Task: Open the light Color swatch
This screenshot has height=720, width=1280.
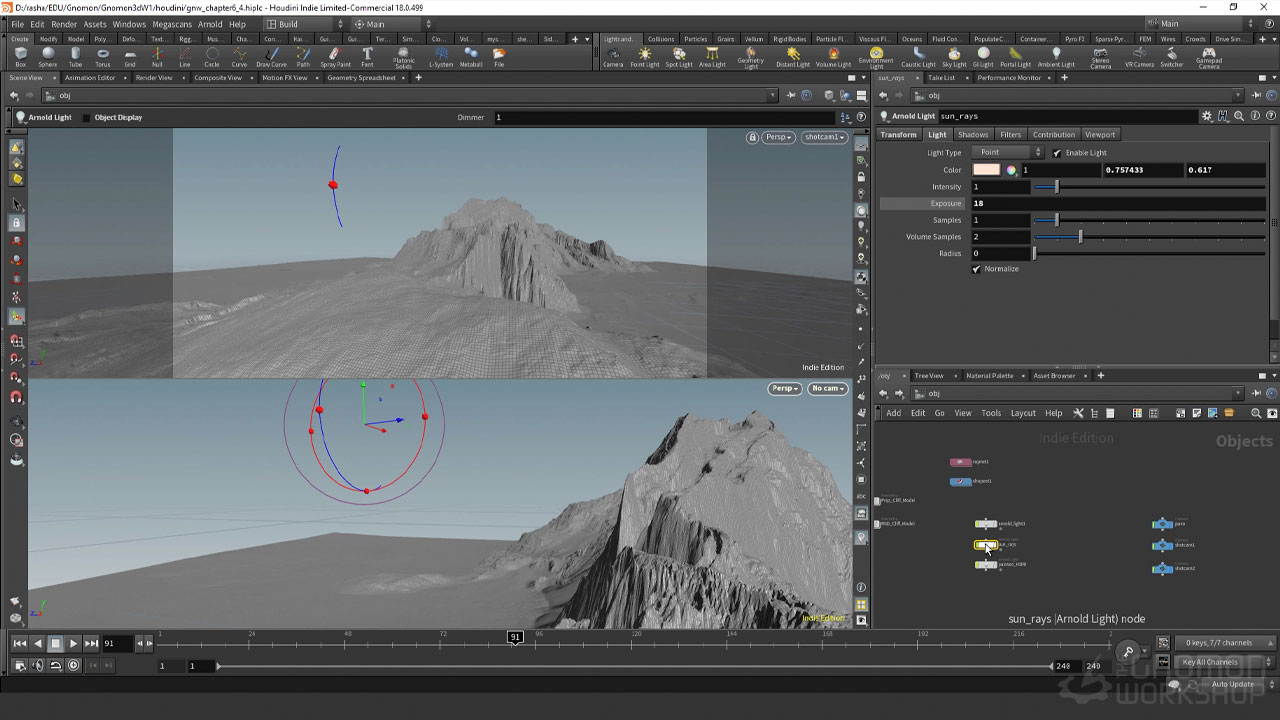Action: (986, 170)
